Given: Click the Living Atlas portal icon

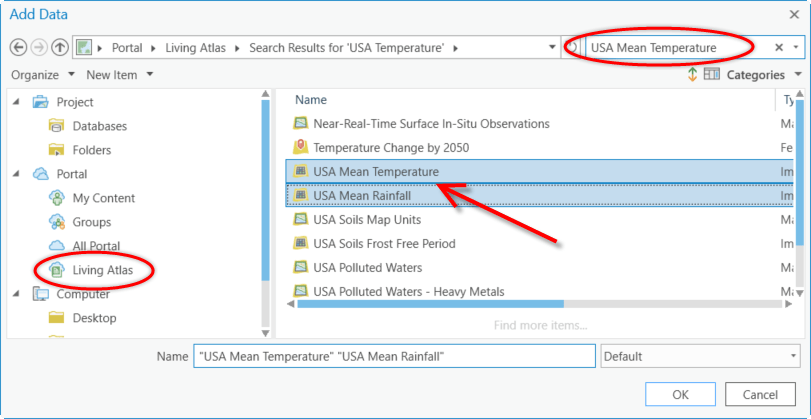Looking at the screenshot, I should pos(56,270).
